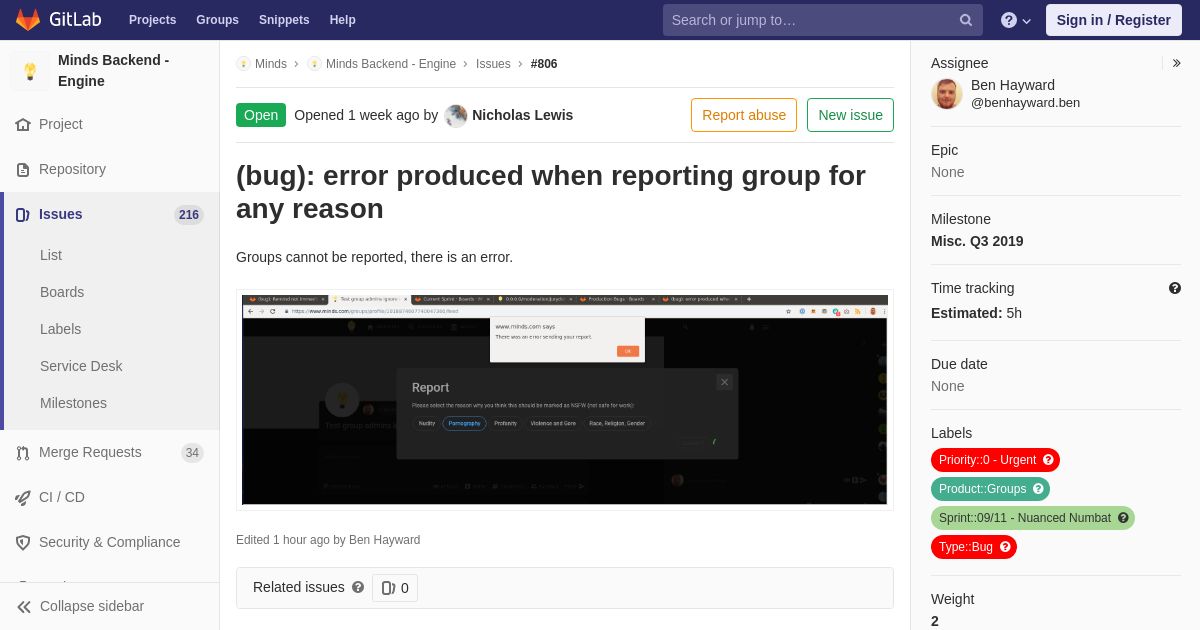Open the GitLab logo home link
Image resolution: width=1200 pixels, height=630 pixels.
coord(57,20)
